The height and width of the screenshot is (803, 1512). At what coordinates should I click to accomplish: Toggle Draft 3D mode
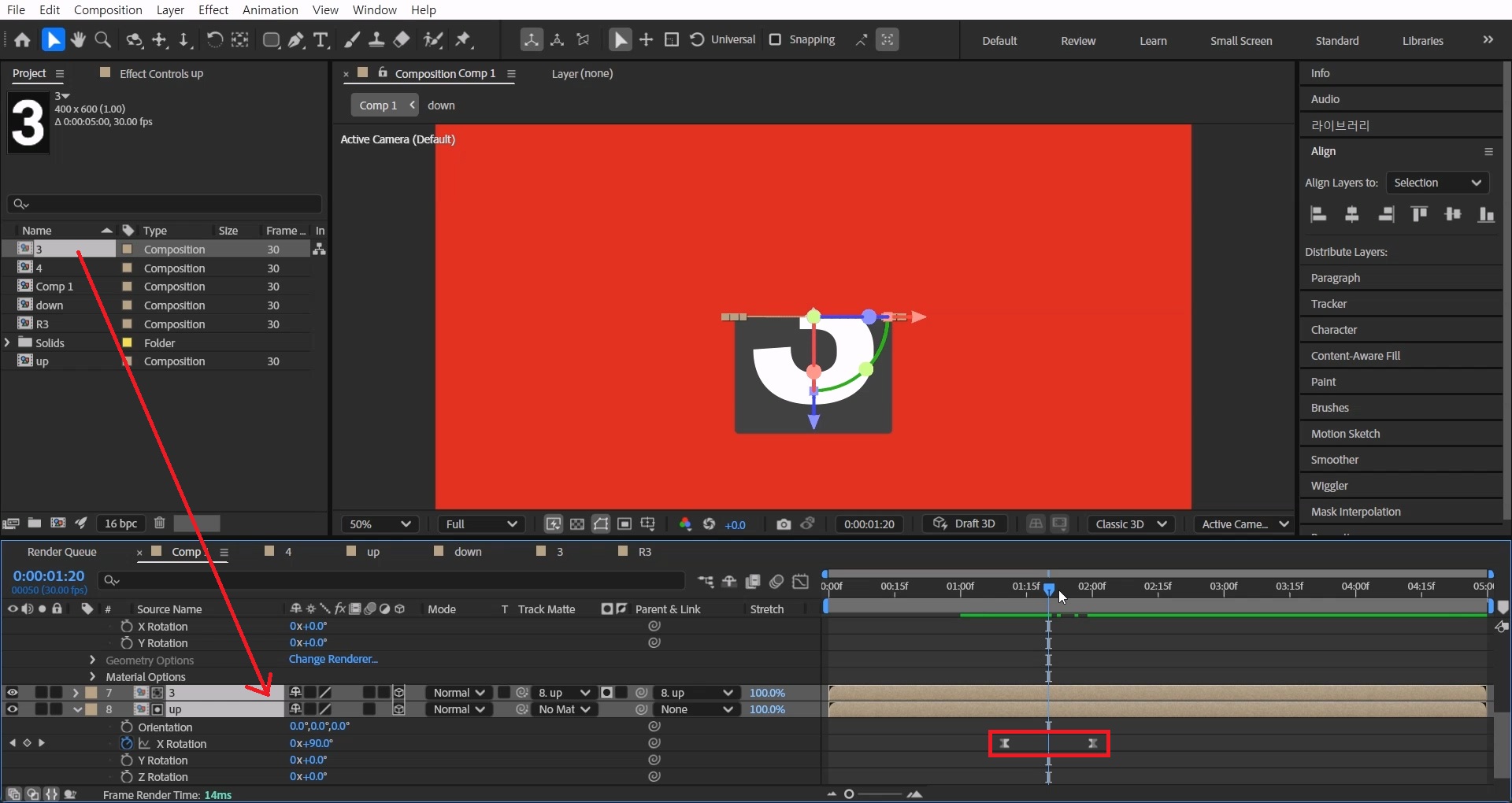pos(964,524)
